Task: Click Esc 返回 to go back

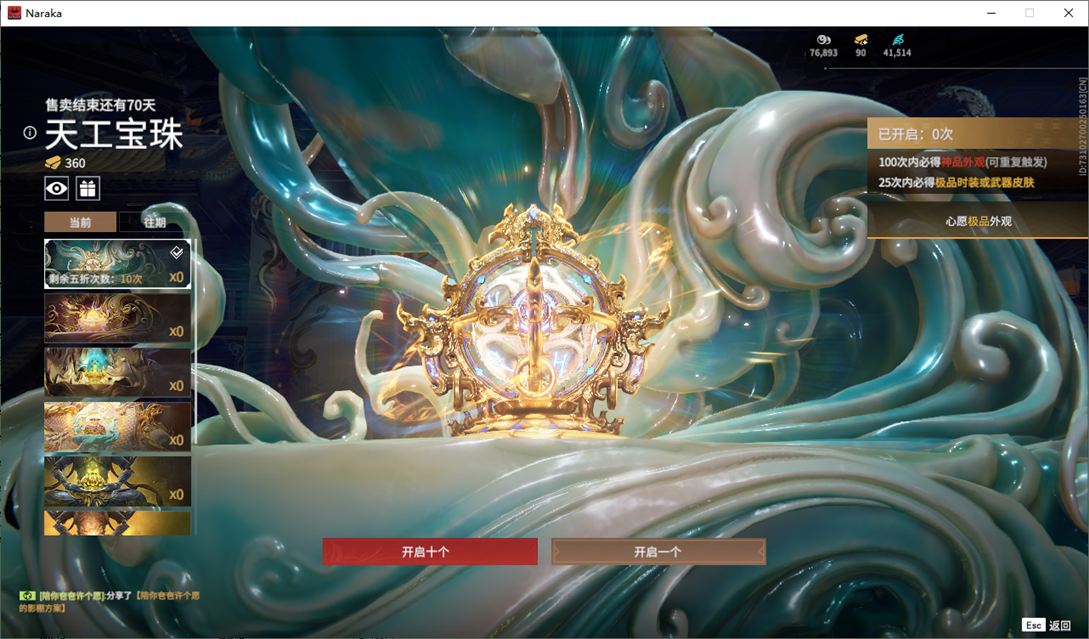Action: tap(1047, 625)
